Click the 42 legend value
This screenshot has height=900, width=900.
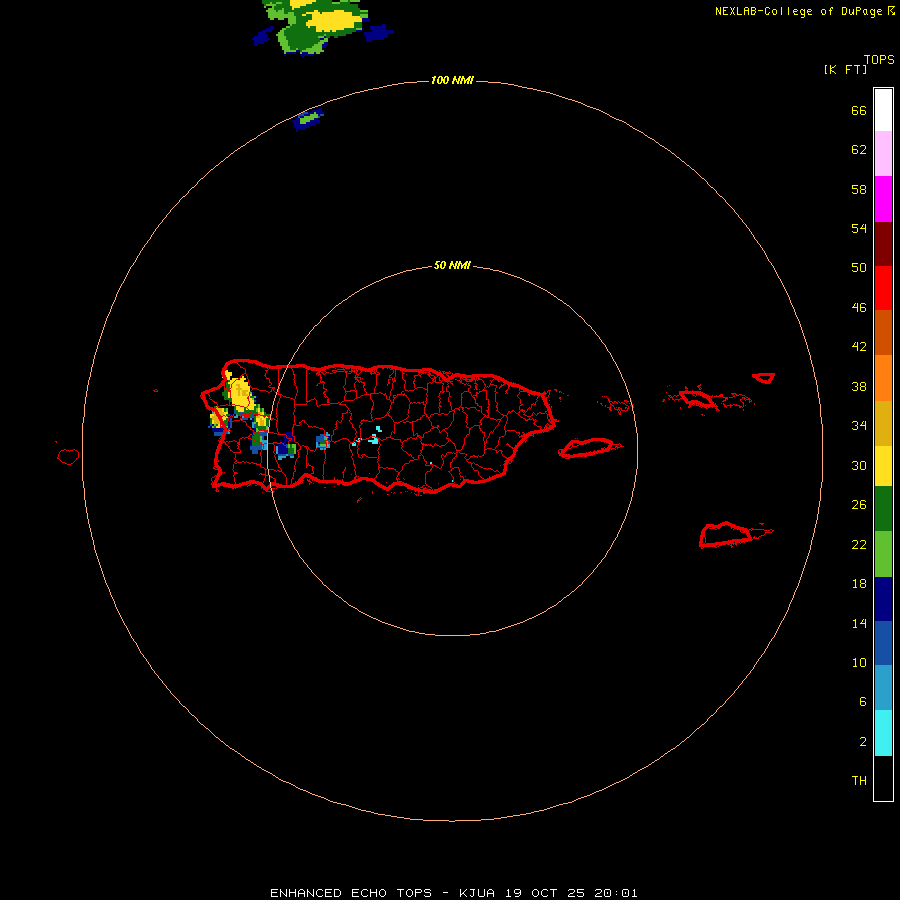(859, 347)
